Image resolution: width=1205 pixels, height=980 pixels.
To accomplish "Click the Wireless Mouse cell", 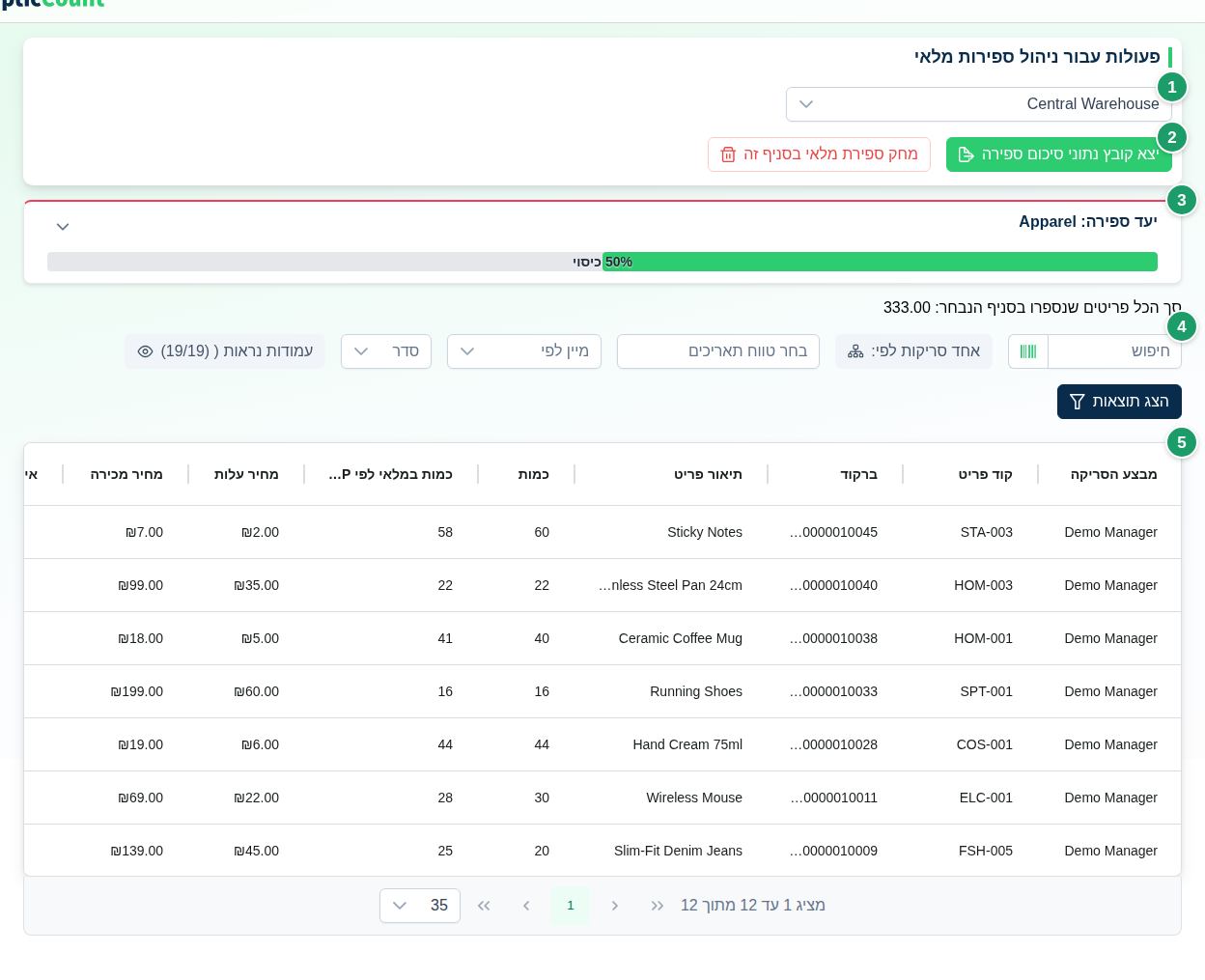I will (694, 798).
